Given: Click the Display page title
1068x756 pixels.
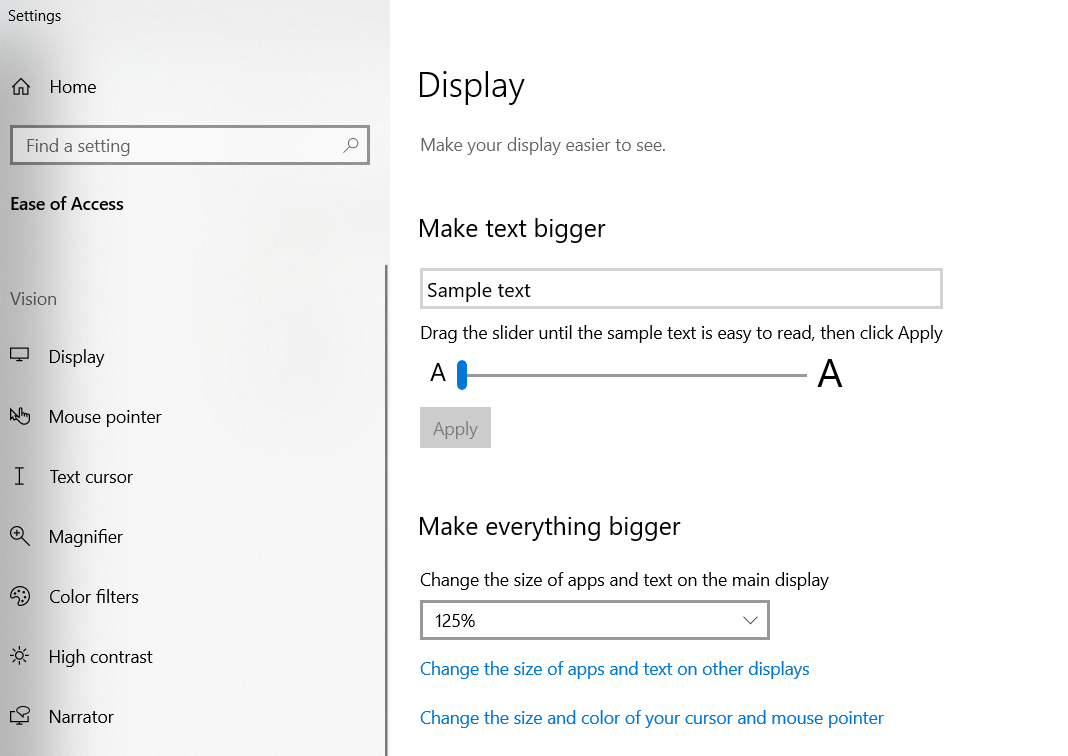Looking at the screenshot, I should [x=471, y=86].
